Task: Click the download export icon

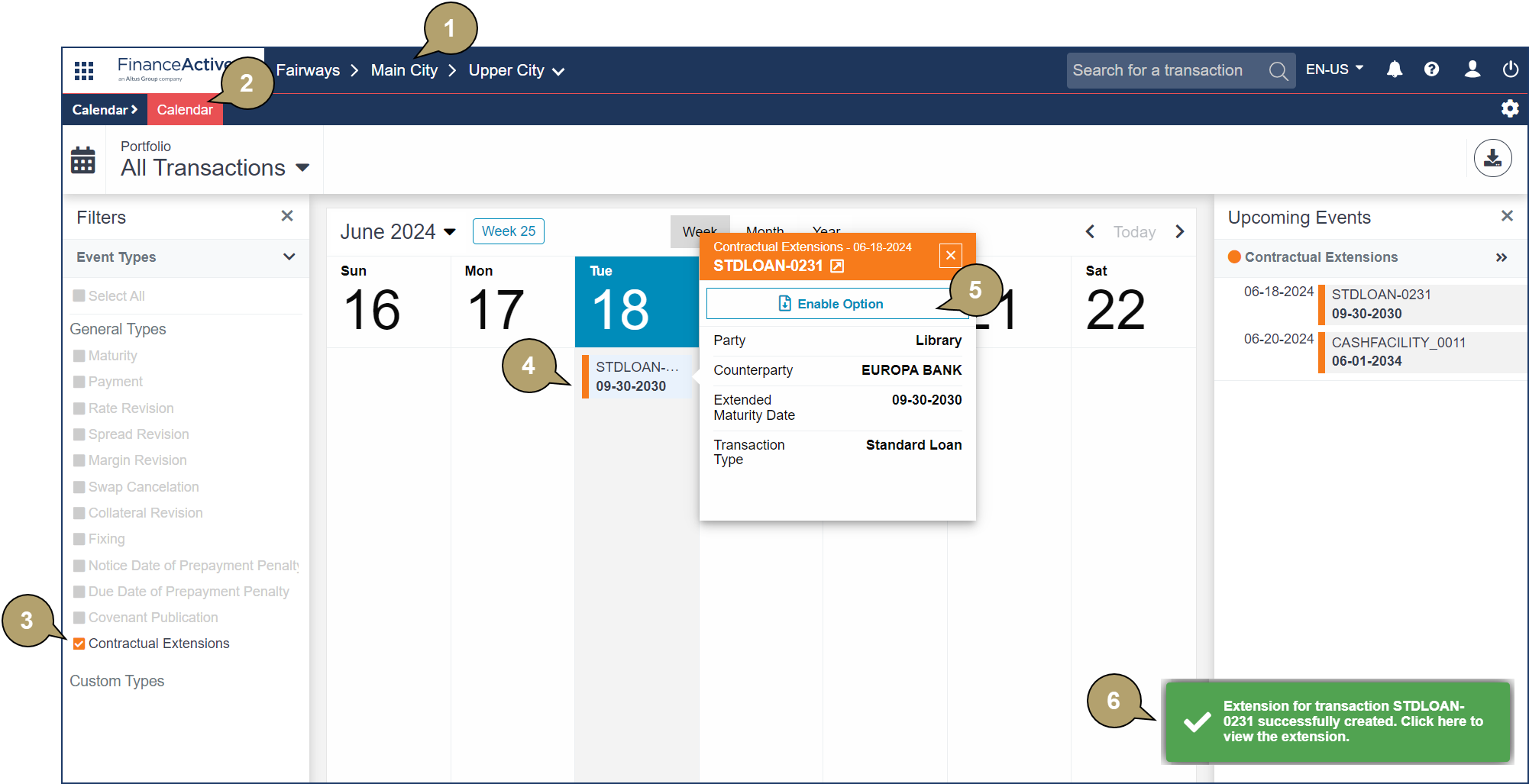Action: click(x=1492, y=159)
